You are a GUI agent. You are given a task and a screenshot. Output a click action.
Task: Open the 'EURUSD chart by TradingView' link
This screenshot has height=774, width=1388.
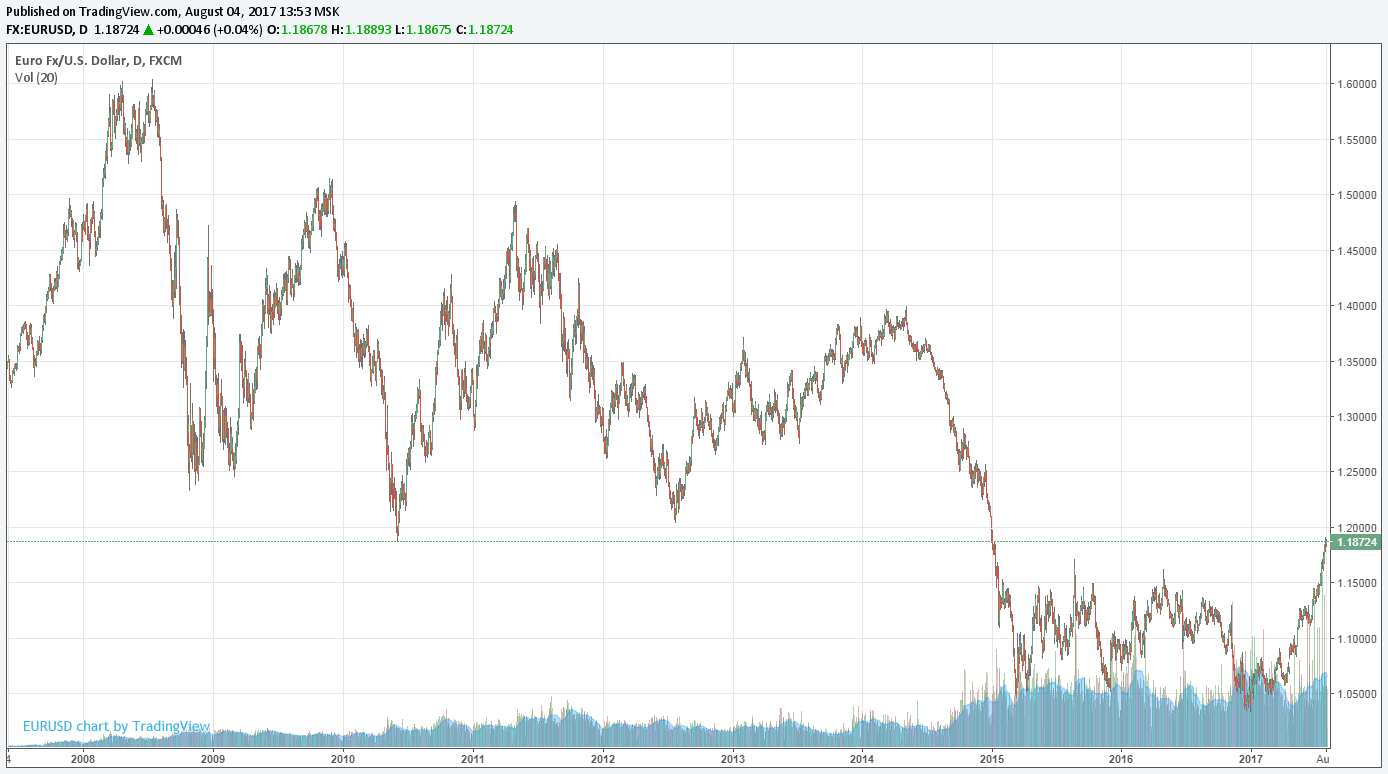[116, 726]
